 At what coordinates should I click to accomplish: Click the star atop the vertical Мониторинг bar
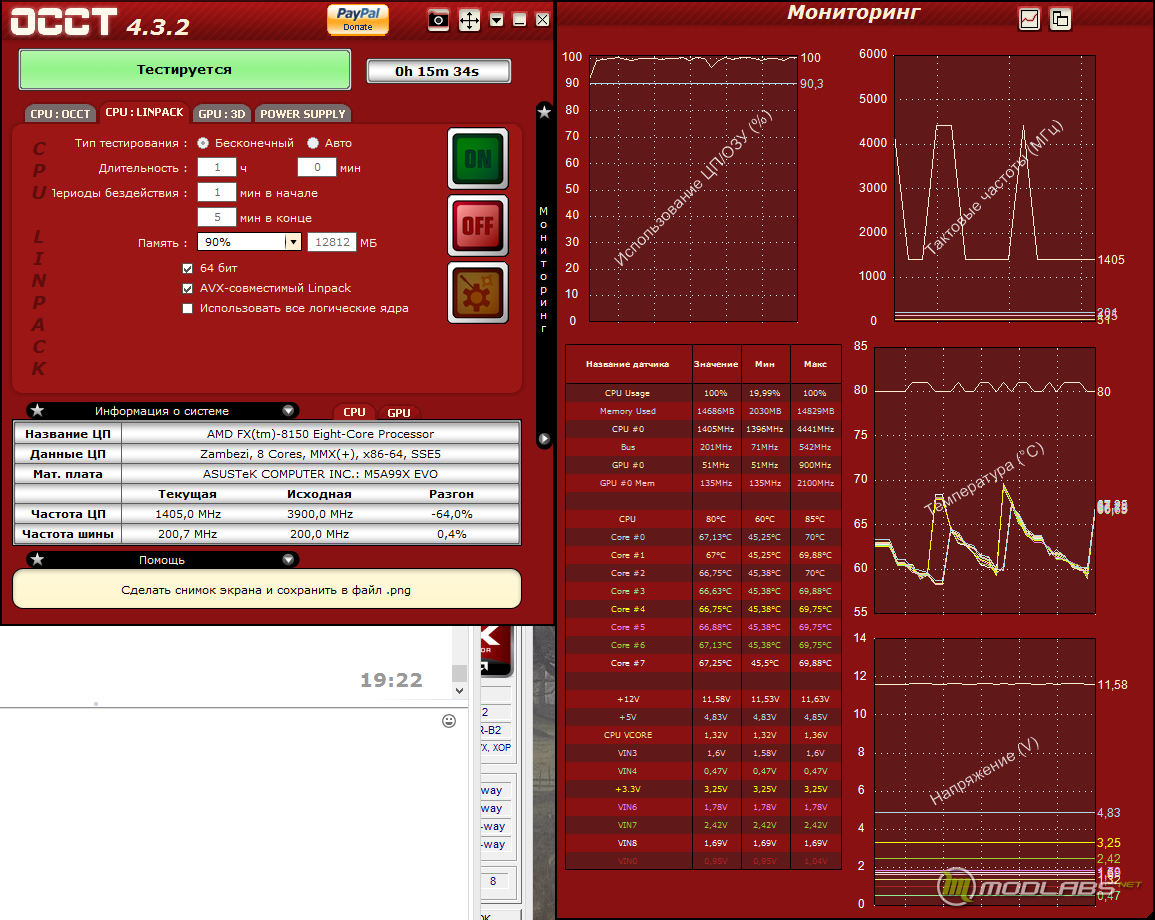544,112
